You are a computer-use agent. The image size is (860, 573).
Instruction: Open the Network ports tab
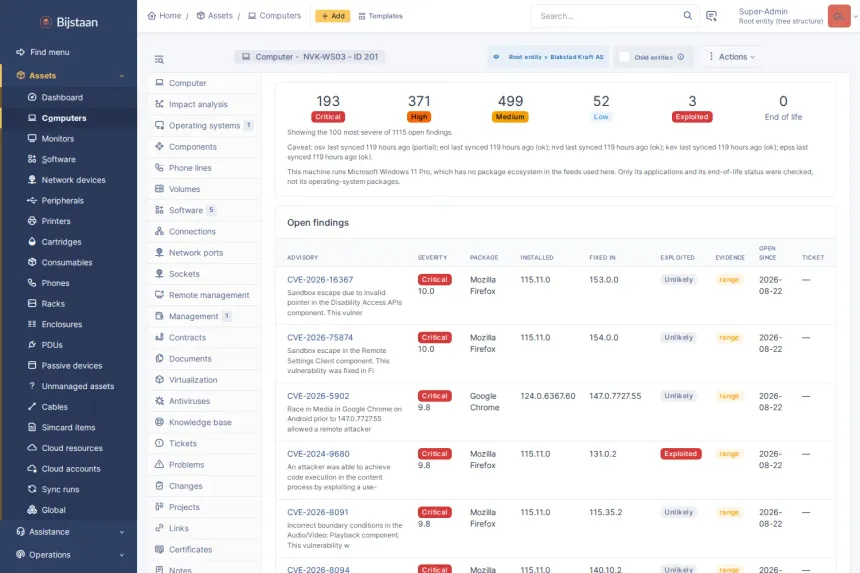[x=204, y=253]
